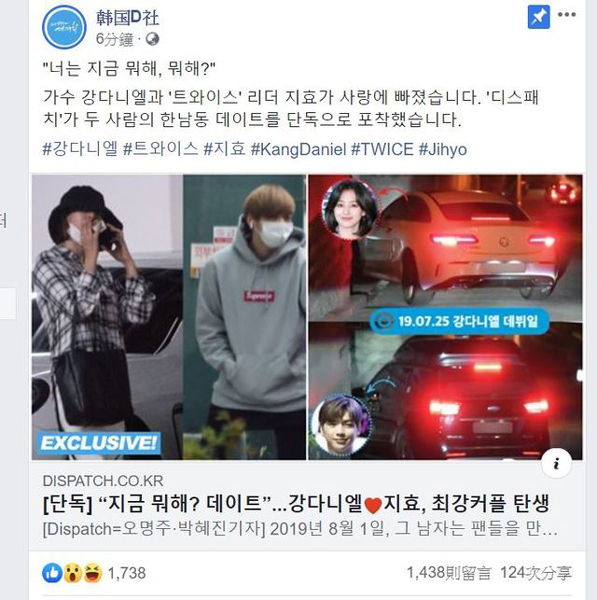Open the 1,738 reactions count list
Viewport: 597px width, 600px height.
127,573
